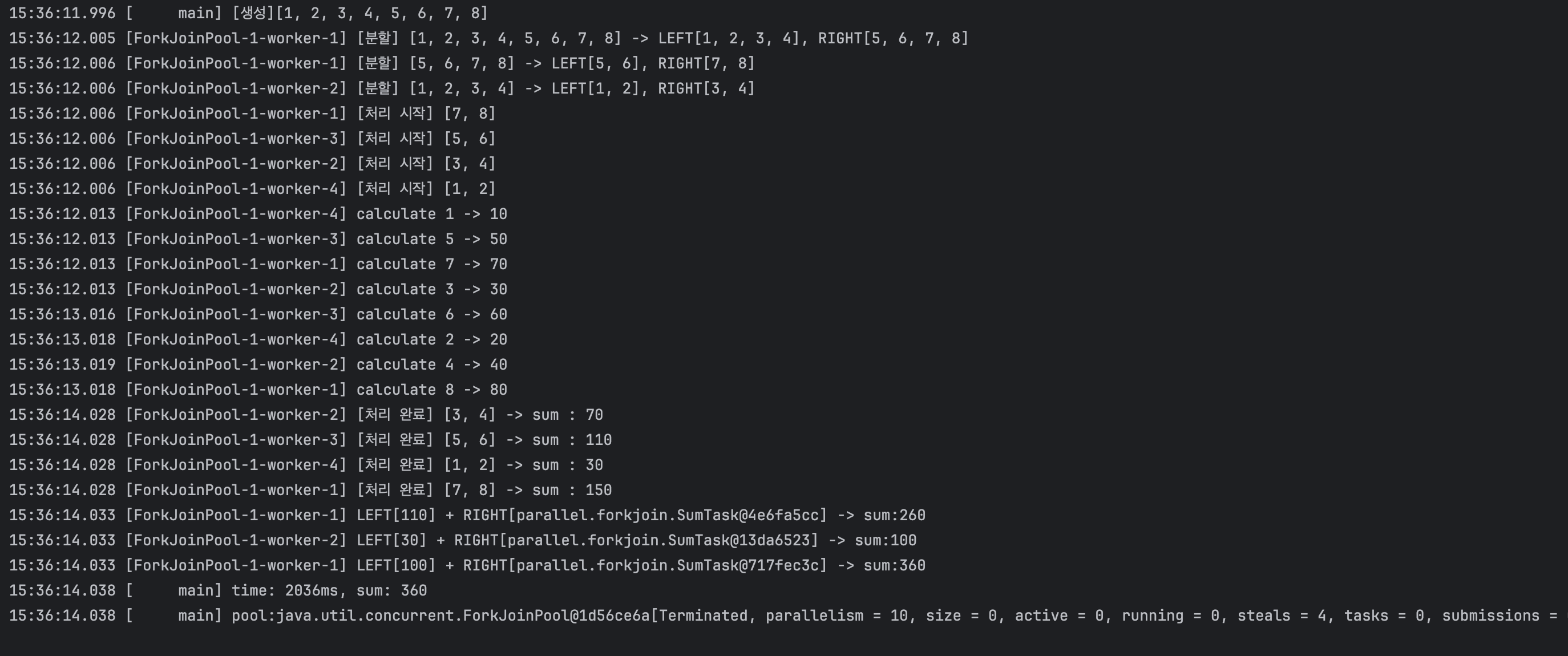1568x656 pixels.
Task: Click the 15:36:12.005 timestamp
Action: [62, 38]
